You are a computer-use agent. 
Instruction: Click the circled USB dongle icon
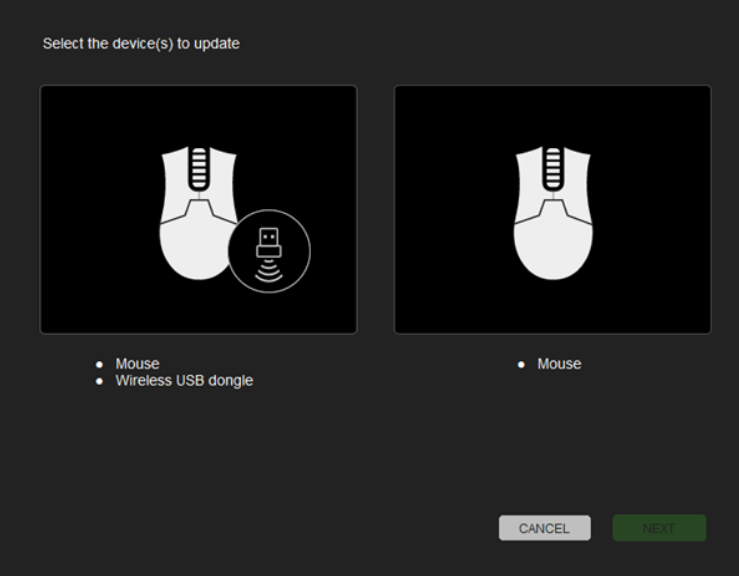[269, 250]
